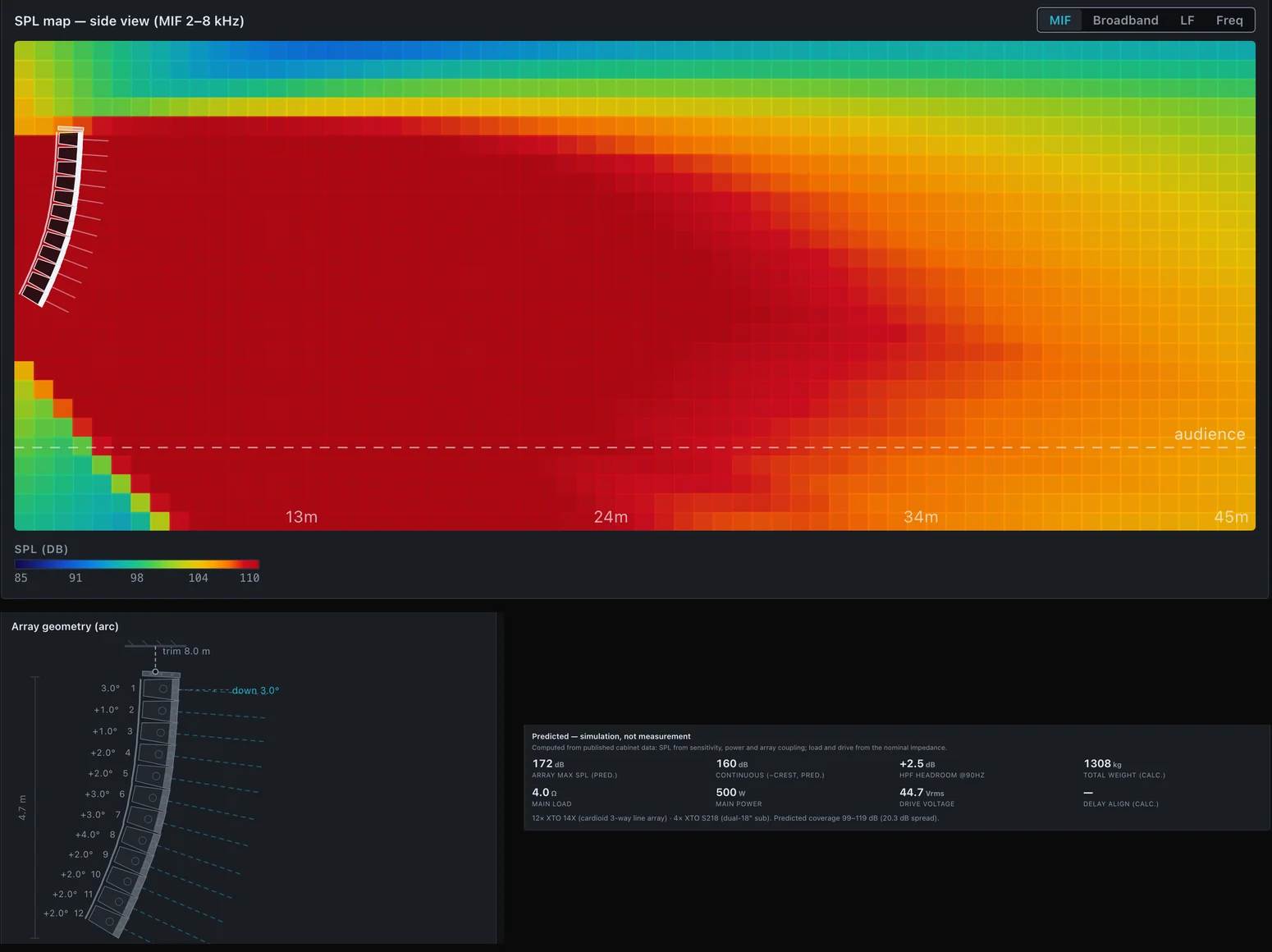Click the "4.7 m" array height label

tap(22, 808)
